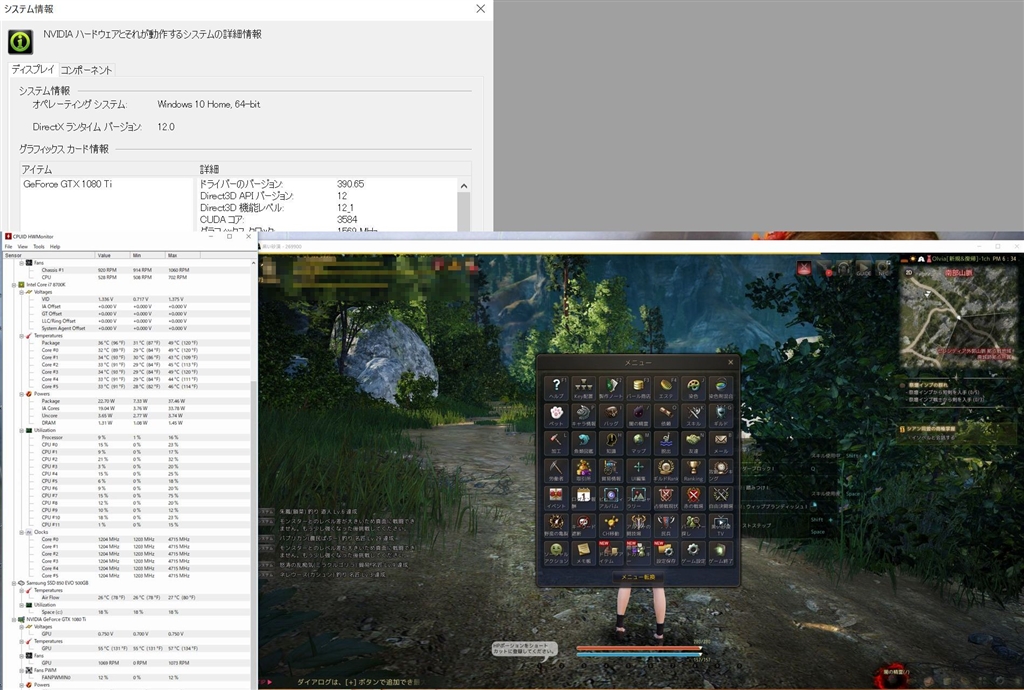This screenshot has width=1024, height=690.
Task: Click the Value column header in HWMonitor
Action: click(113, 255)
